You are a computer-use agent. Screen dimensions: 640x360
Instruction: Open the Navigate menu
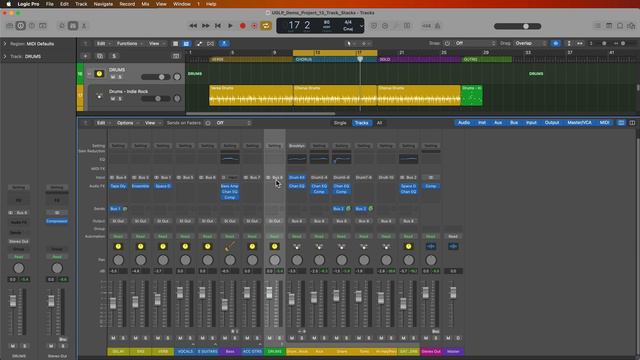point(103,4)
